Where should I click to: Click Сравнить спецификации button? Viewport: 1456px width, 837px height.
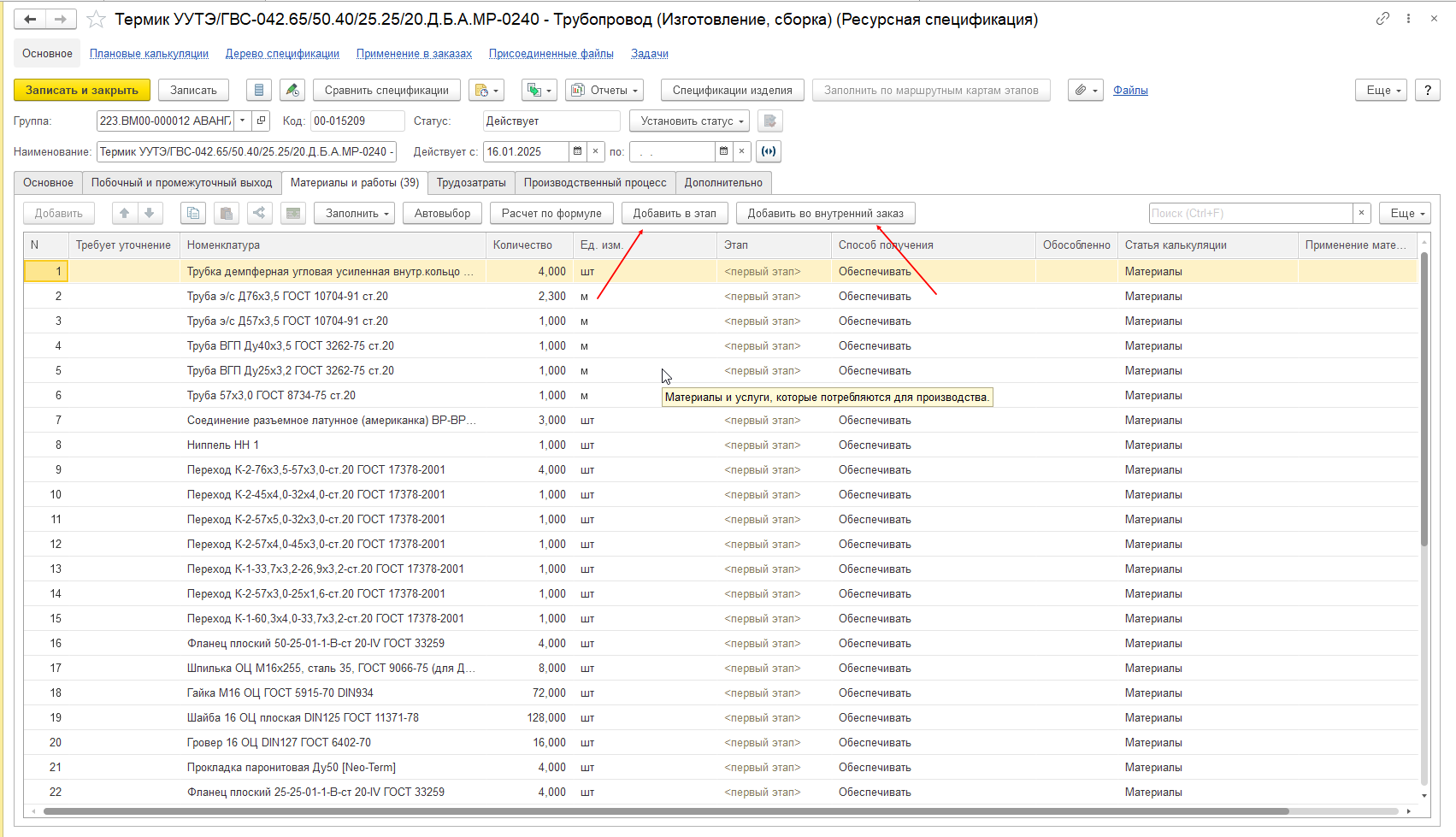[386, 90]
